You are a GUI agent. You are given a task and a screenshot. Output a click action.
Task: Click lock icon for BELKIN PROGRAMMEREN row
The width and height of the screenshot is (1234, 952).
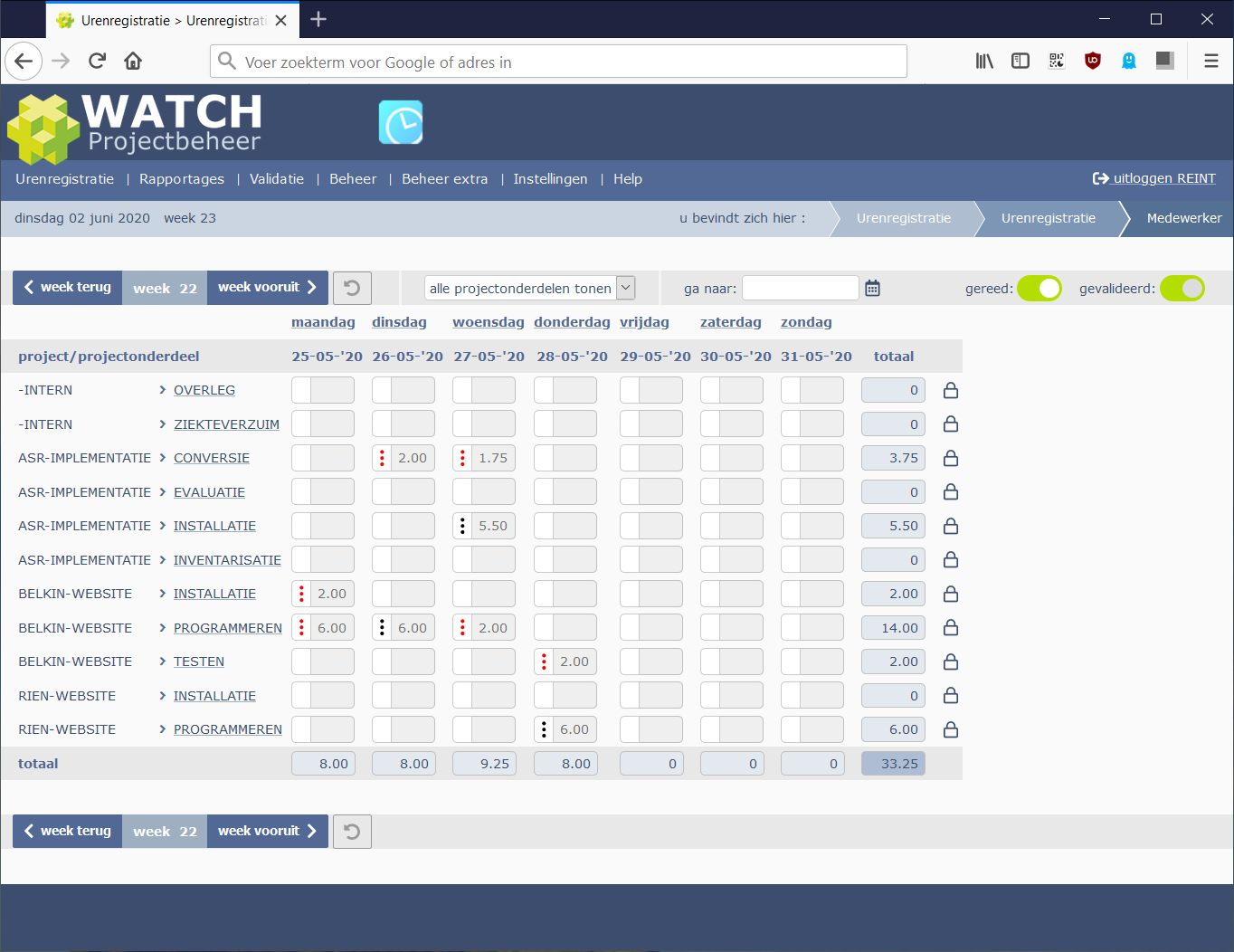coord(951,627)
